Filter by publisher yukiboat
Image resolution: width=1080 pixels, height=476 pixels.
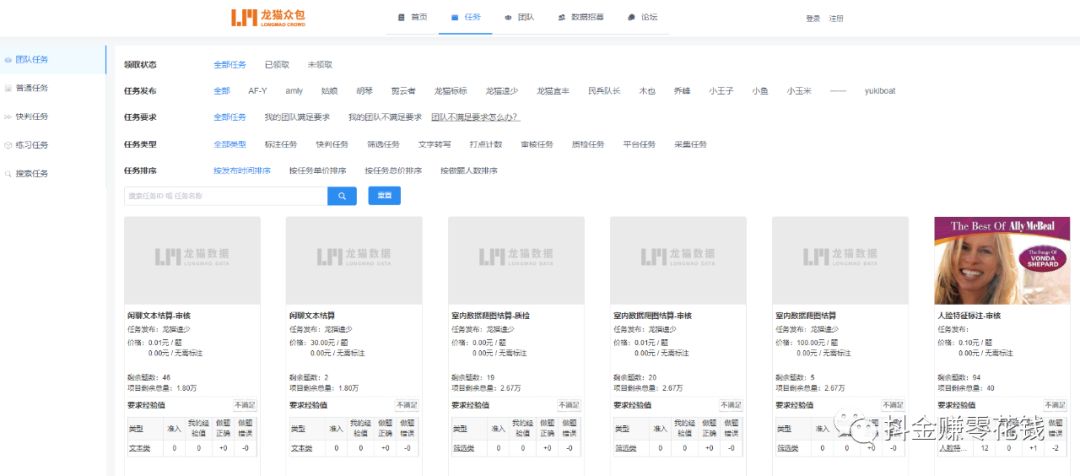pyautogui.click(x=880, y=91)
